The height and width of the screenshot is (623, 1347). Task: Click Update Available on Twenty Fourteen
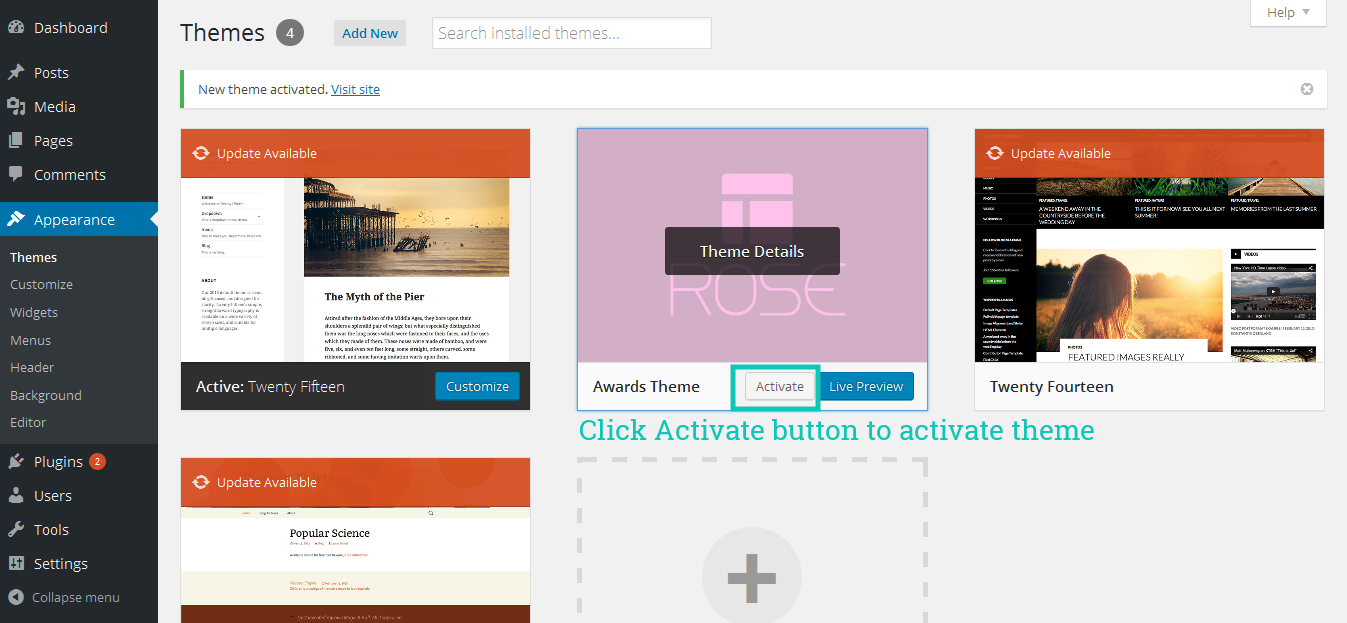(1061, 153)
